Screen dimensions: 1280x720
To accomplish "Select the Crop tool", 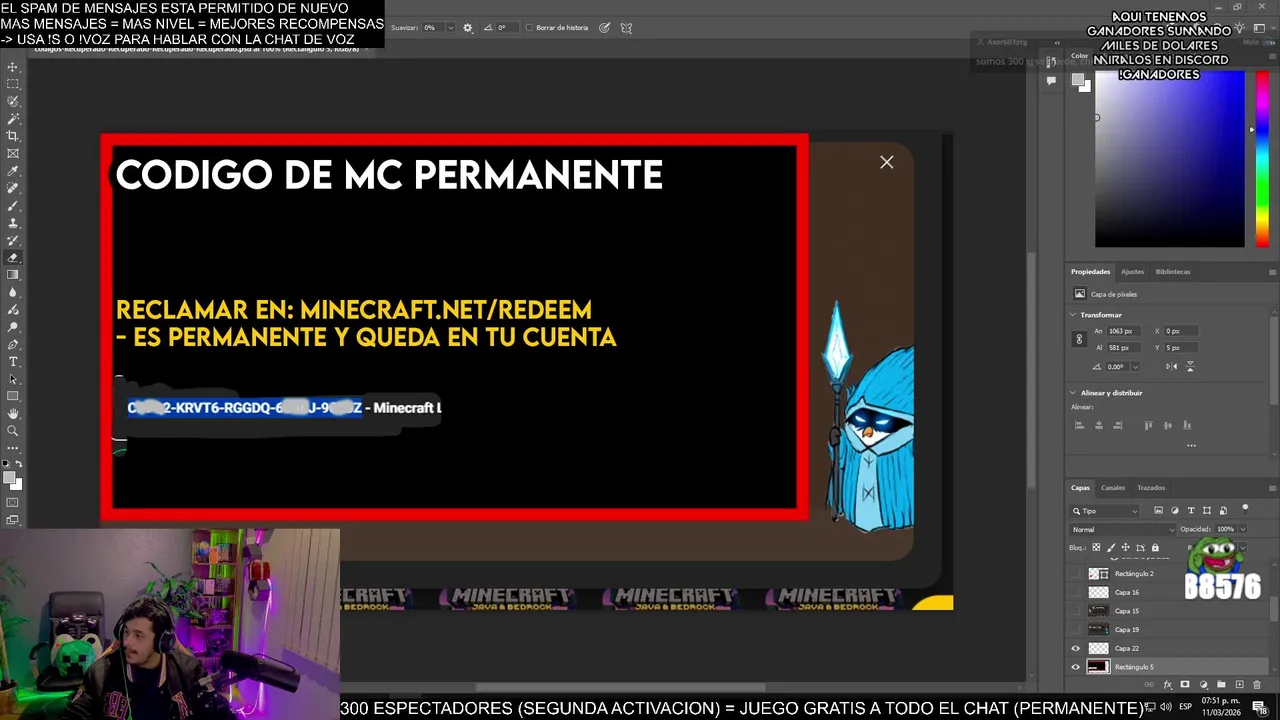I will [13, 135].
